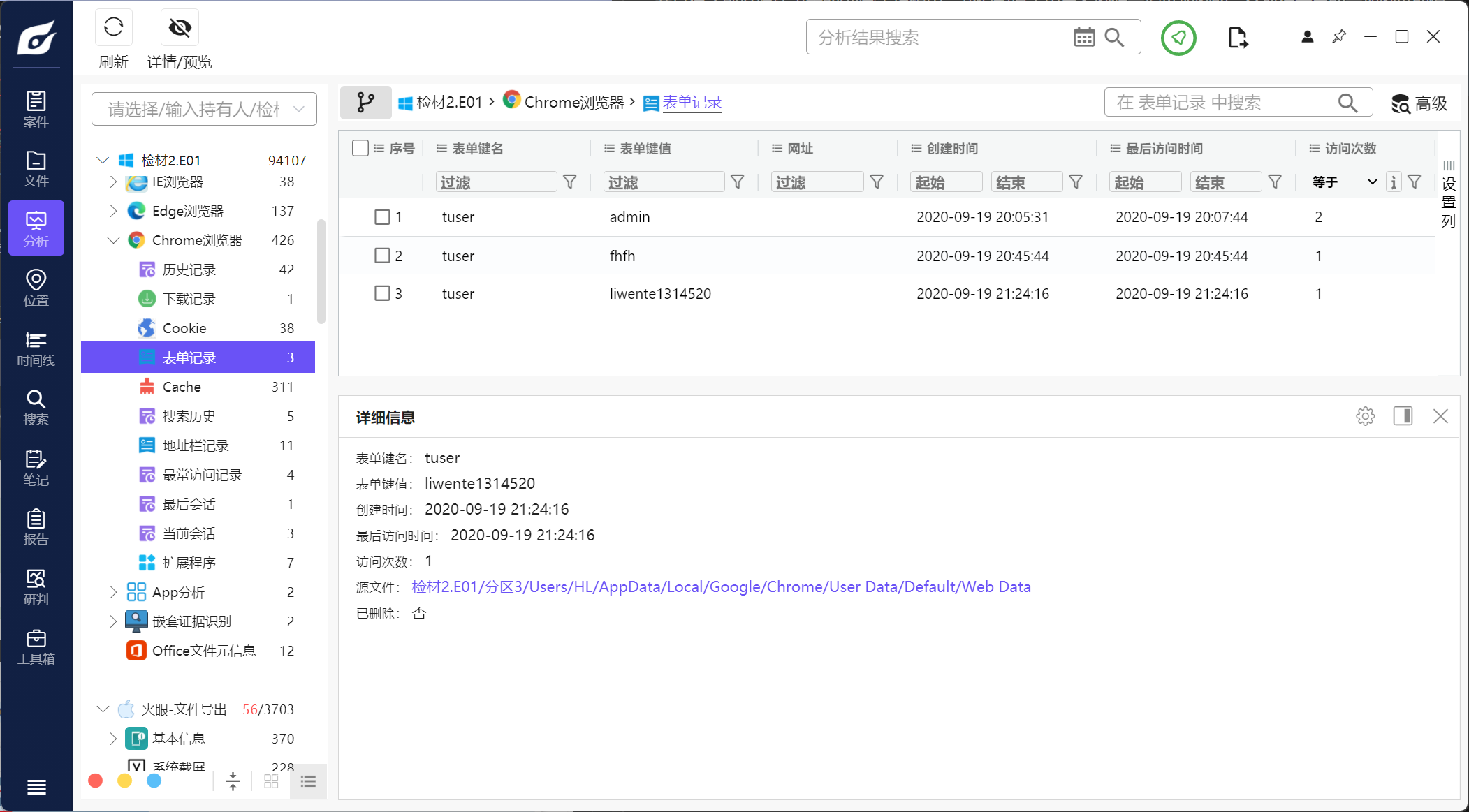This screenshot has width=1469, height=812.
Task: Click the 高级 advanced search button
Action: 1419,104
